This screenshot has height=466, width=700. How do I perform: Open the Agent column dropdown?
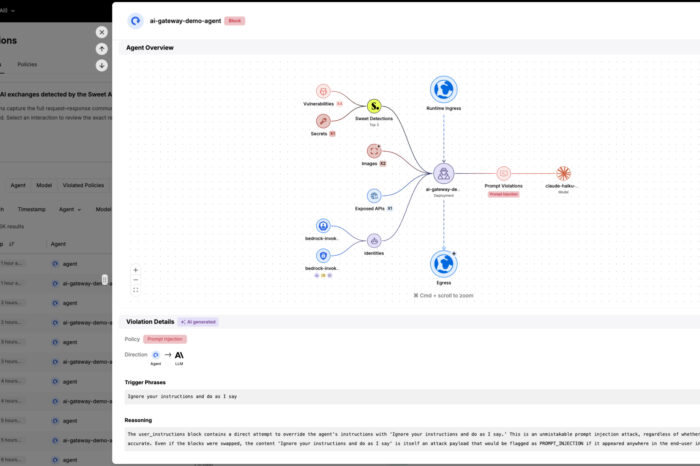click(x=70, y=209)
